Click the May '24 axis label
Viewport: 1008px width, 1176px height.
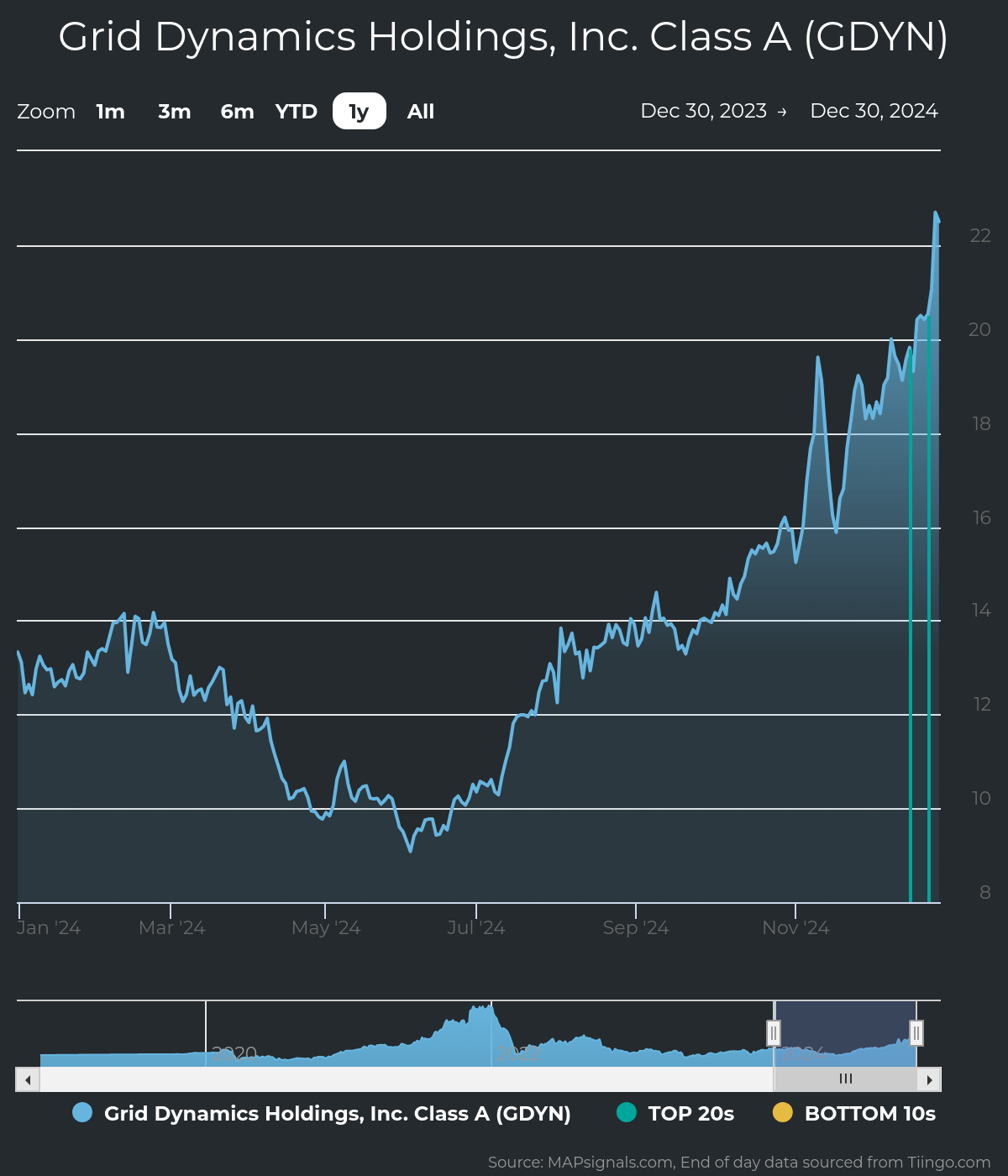coord(326,927)
